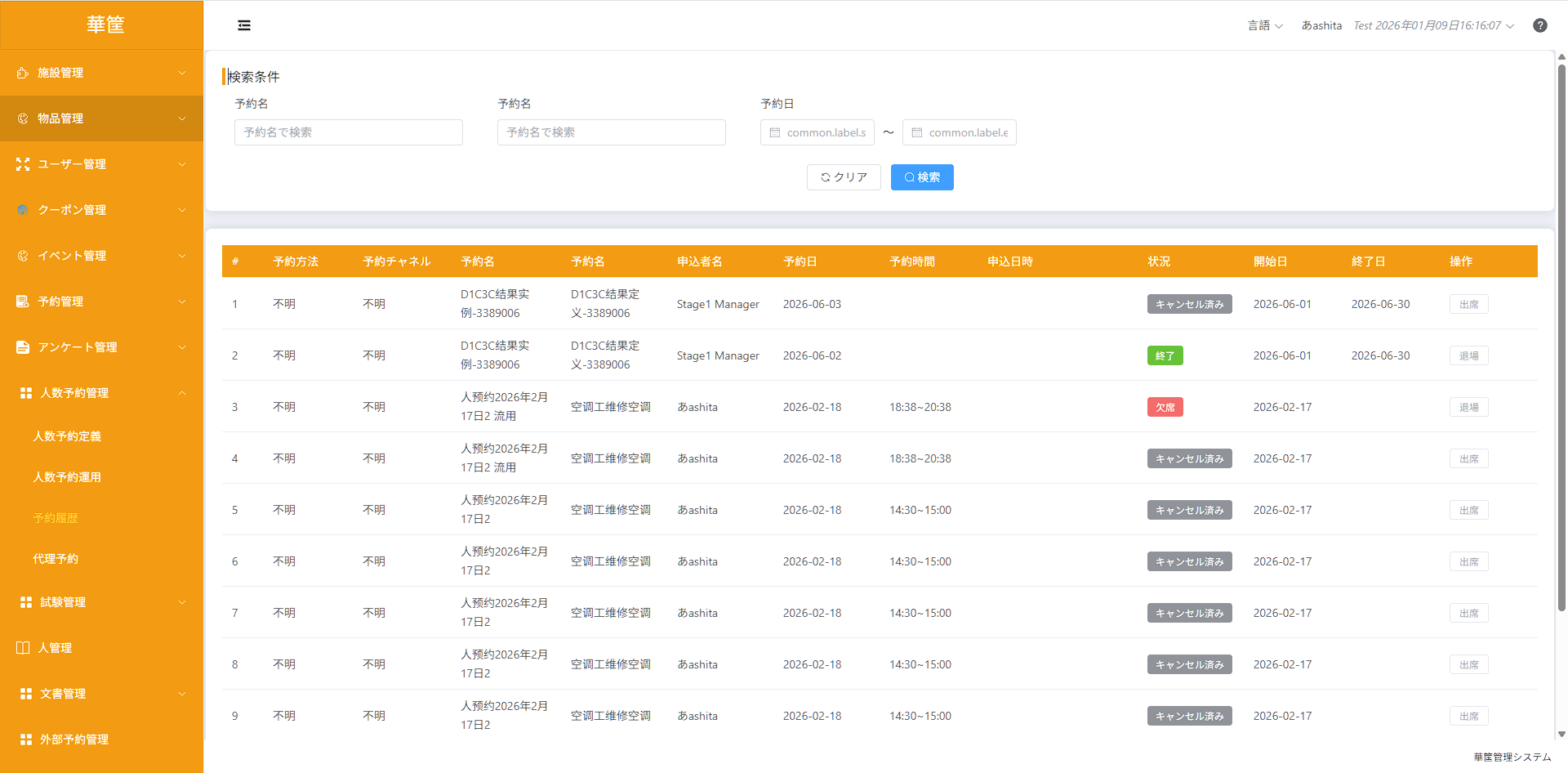This screenshot has height=773, width=1568.
Task: Click the 外部予約管理 grid icon
Action: [x=26, y=739]
